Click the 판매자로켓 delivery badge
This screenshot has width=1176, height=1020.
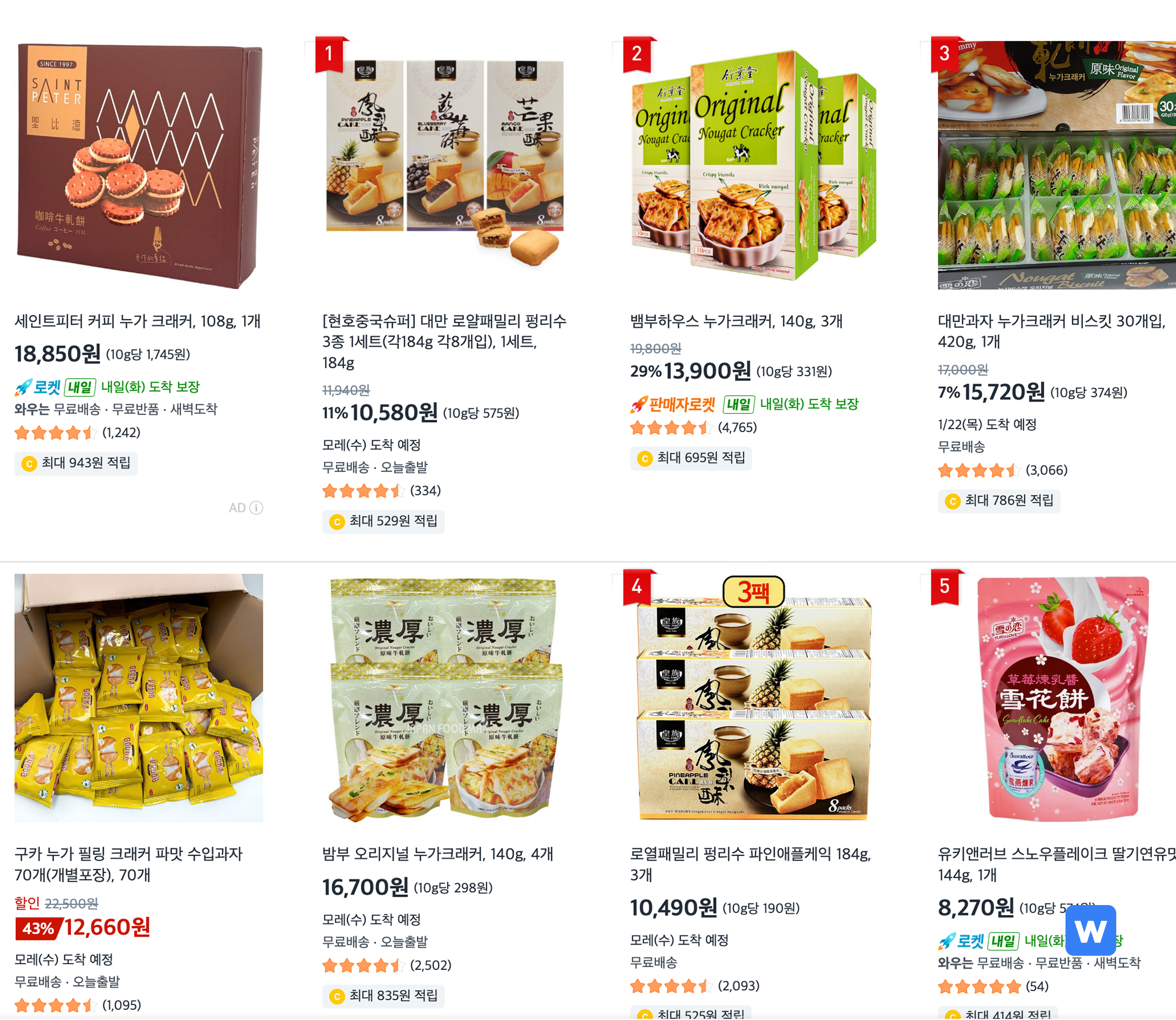673,405
